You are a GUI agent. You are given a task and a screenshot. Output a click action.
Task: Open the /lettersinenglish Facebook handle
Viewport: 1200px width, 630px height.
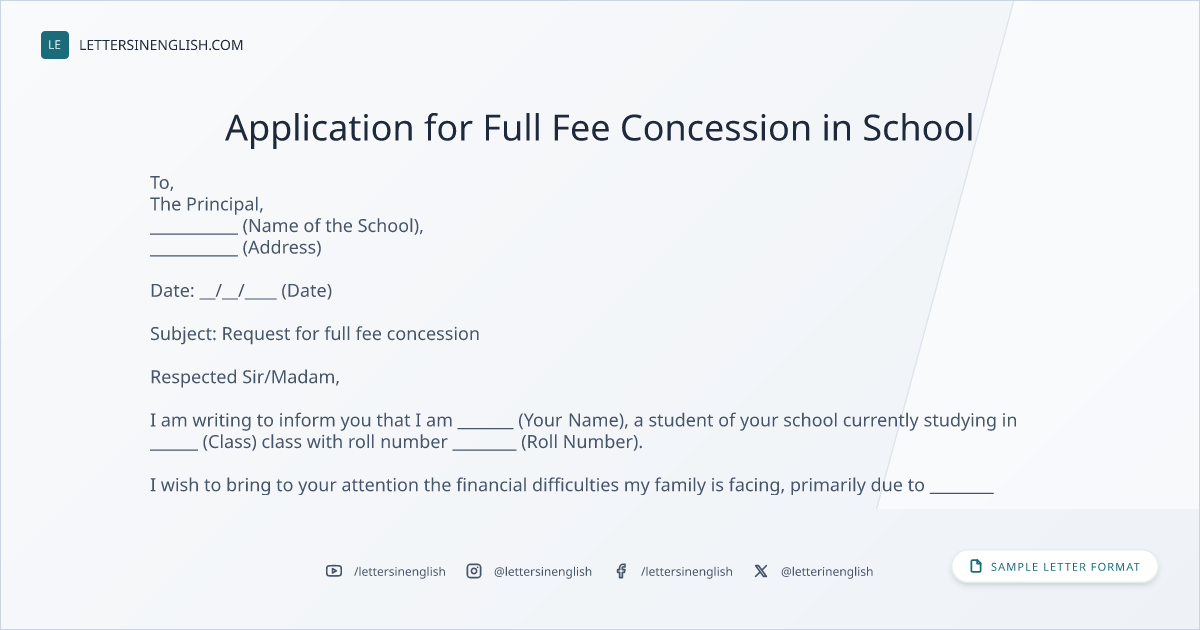coord(687,571)
